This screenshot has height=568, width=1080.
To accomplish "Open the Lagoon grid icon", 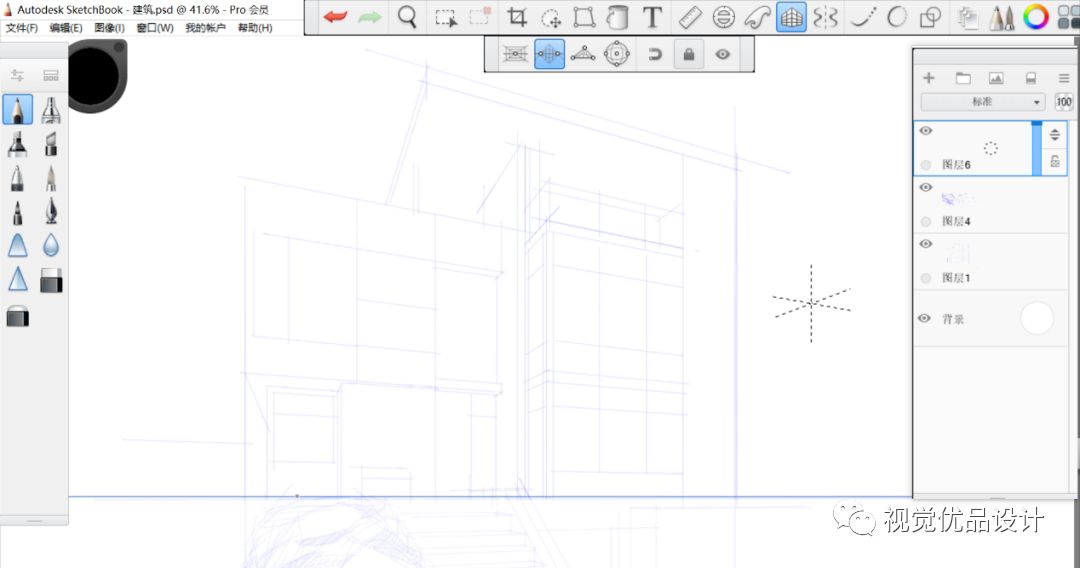I will coord(1068,17).
